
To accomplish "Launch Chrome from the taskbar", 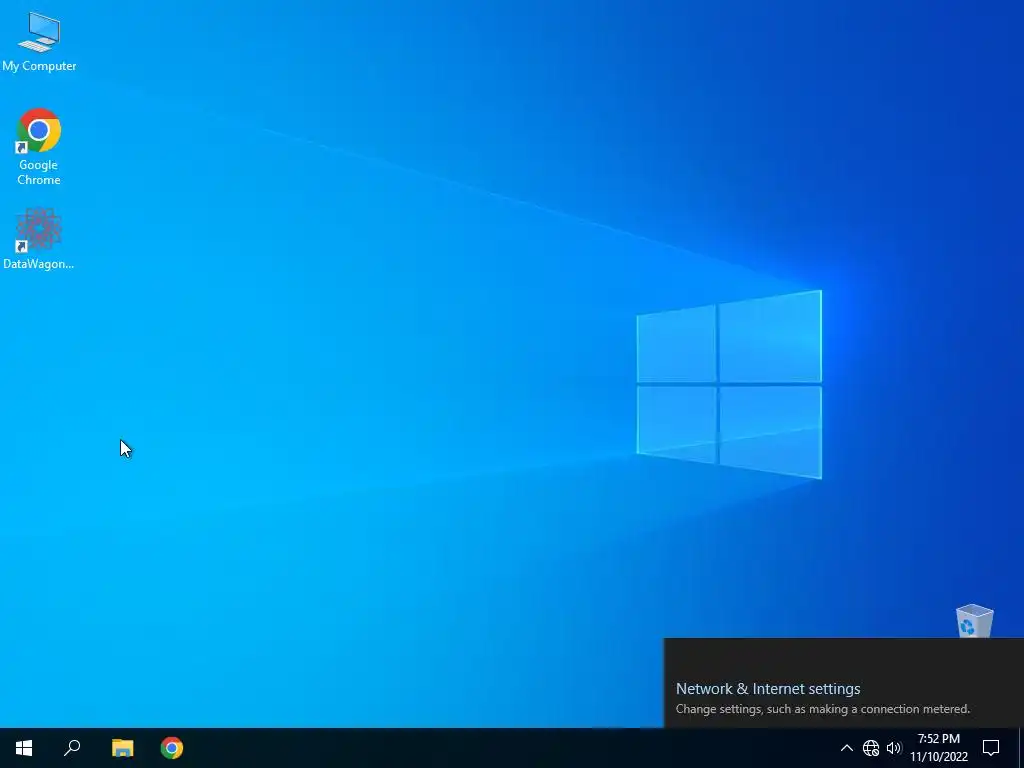I will [172, 748].
